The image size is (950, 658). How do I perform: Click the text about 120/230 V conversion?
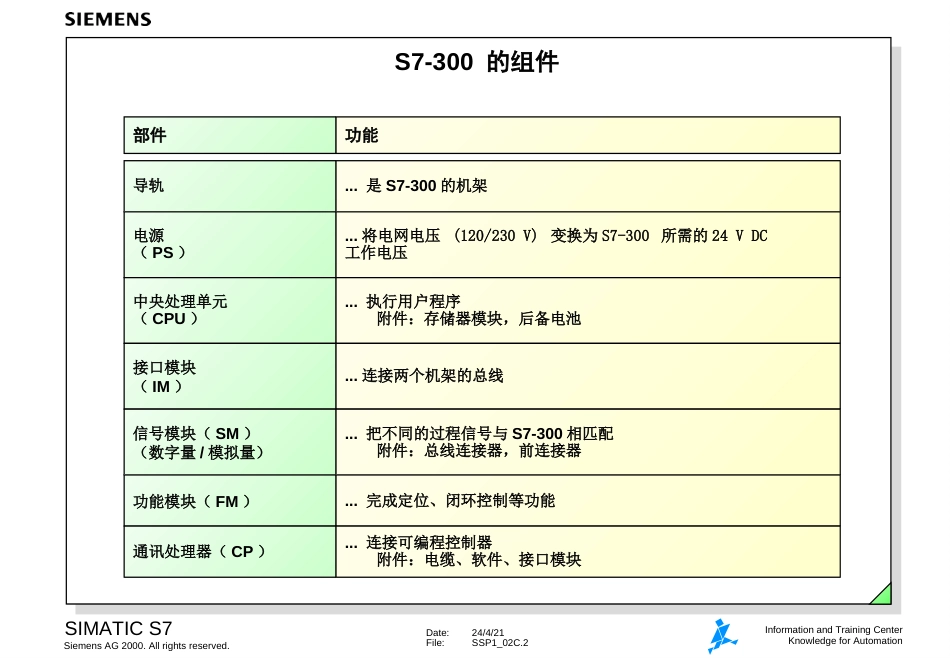coord(556,236)
